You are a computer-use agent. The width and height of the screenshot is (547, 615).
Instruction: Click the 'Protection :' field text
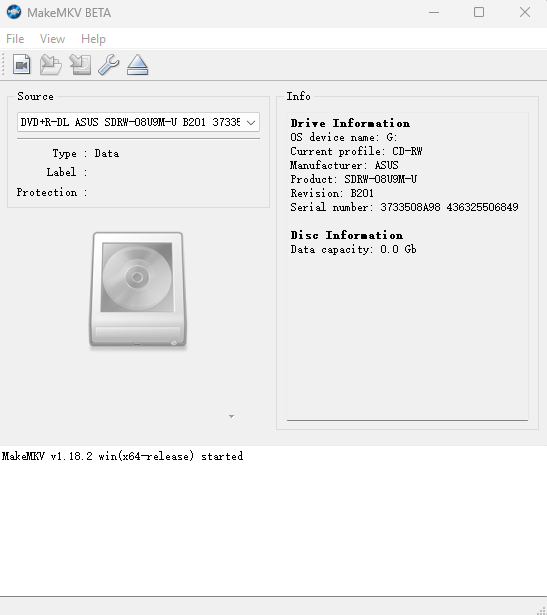point(52,192)
